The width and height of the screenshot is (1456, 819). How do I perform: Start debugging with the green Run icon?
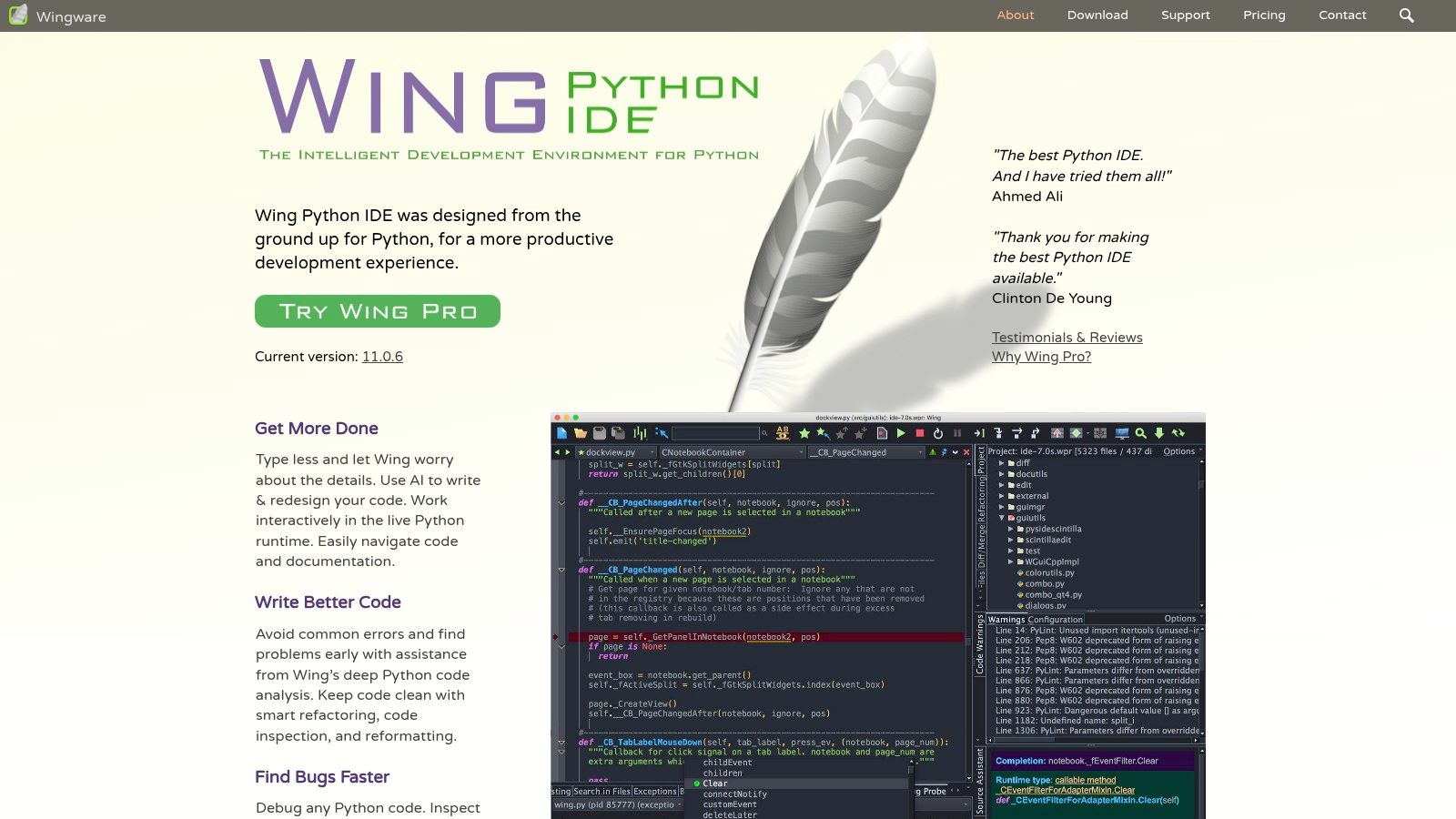coord(901,433)
